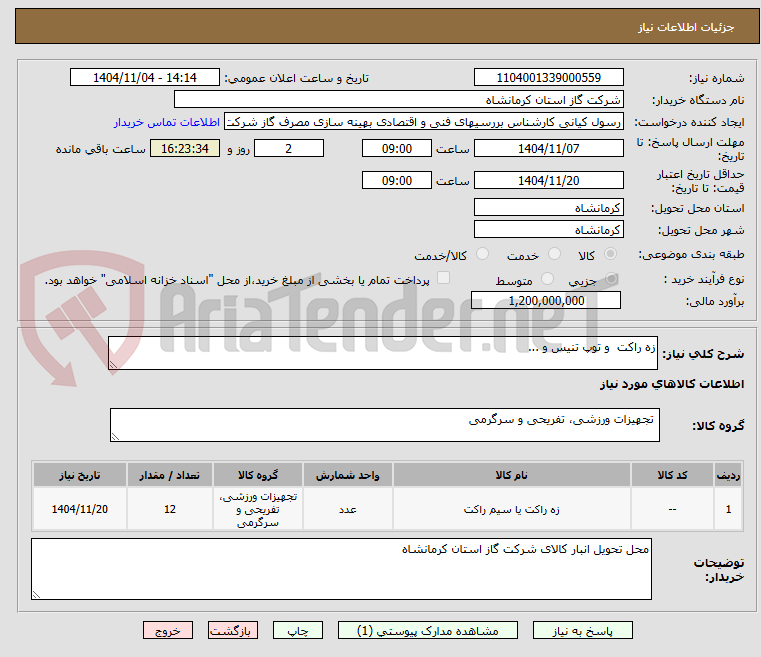Click the financial estimate field 1,200,000,000
Image resolution: width=761 pixels, height=657 pixels.
click(x=546, y=300)
